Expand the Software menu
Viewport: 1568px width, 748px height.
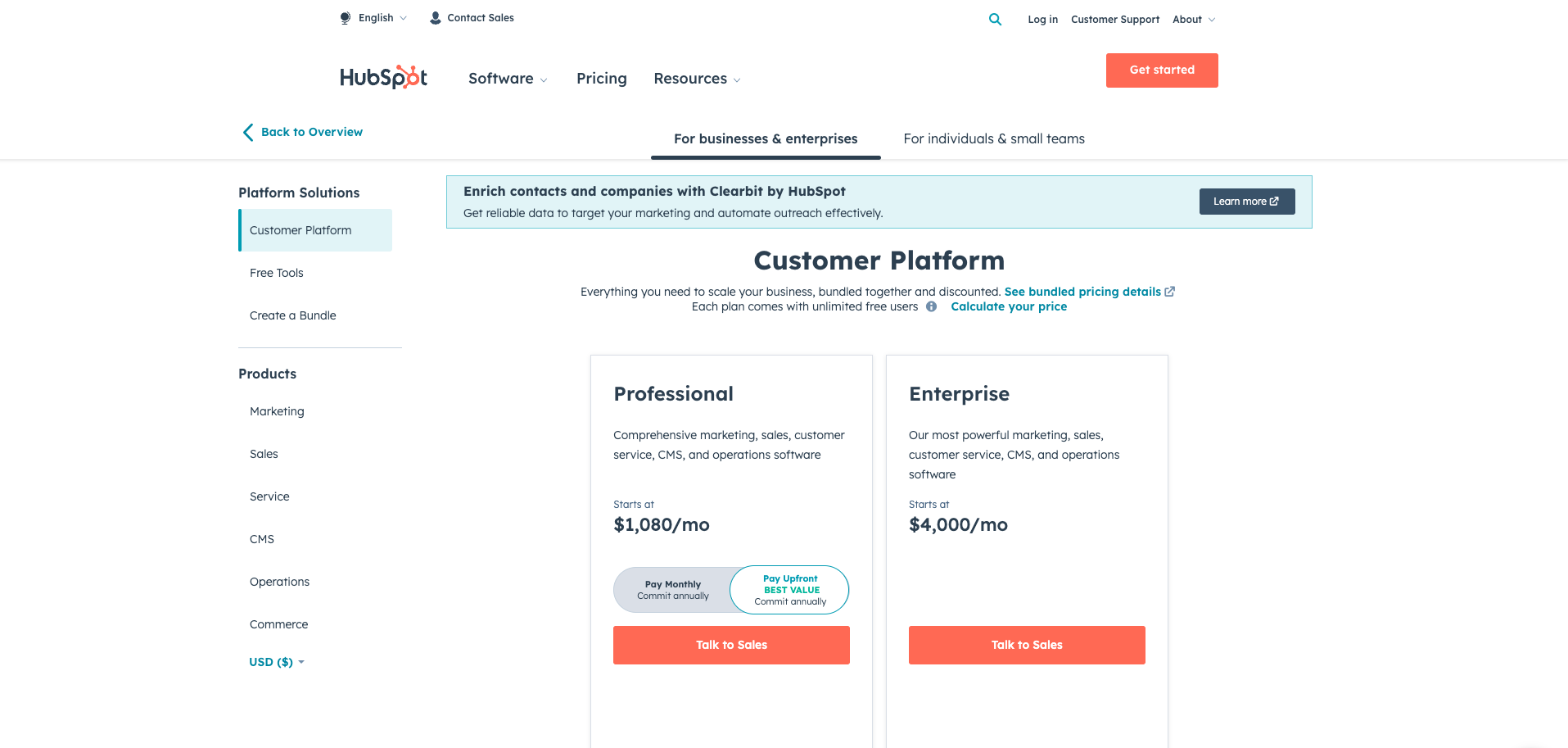[x=508, y=79]
